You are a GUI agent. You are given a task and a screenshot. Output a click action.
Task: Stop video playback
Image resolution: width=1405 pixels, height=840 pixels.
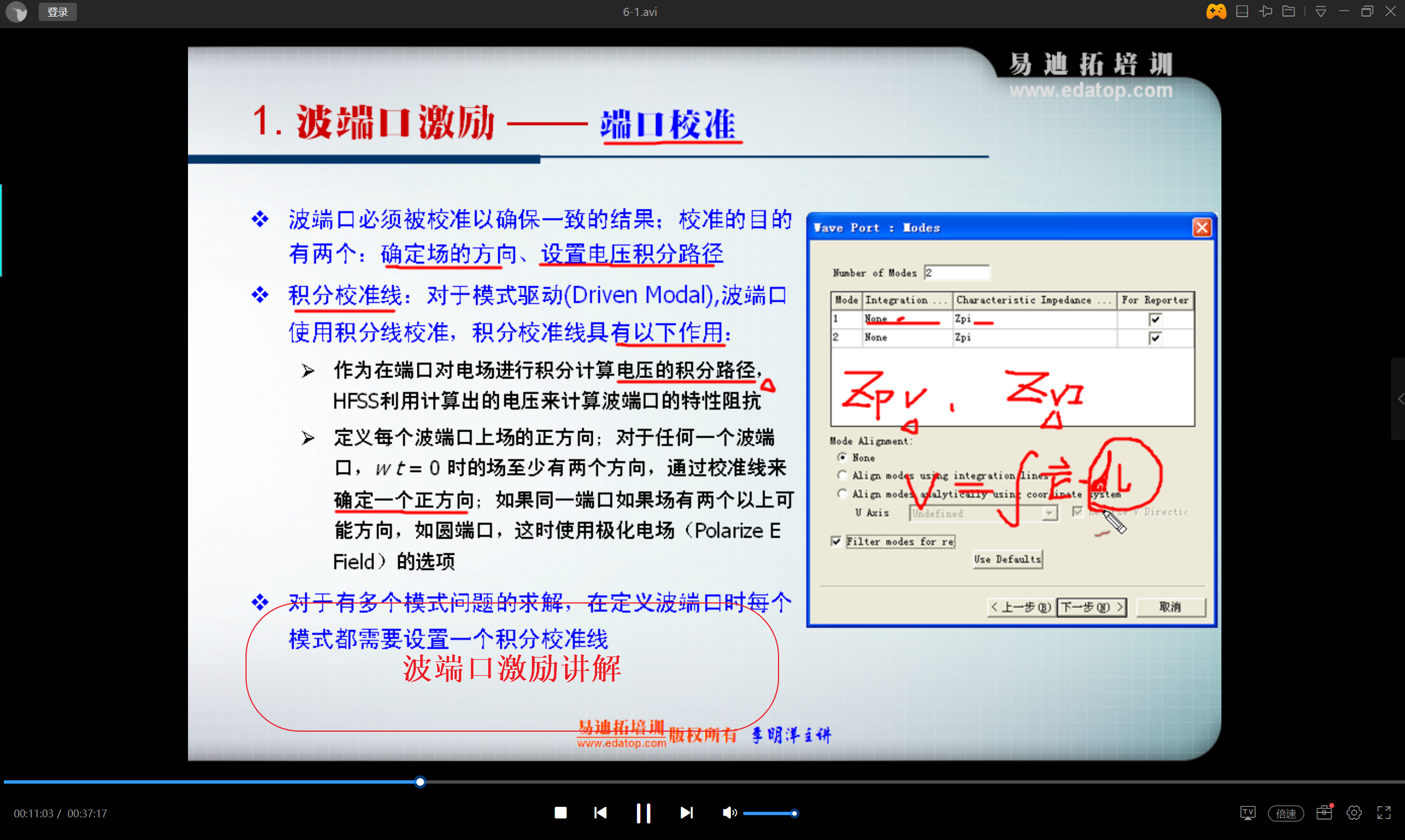[x=561, y=813]
